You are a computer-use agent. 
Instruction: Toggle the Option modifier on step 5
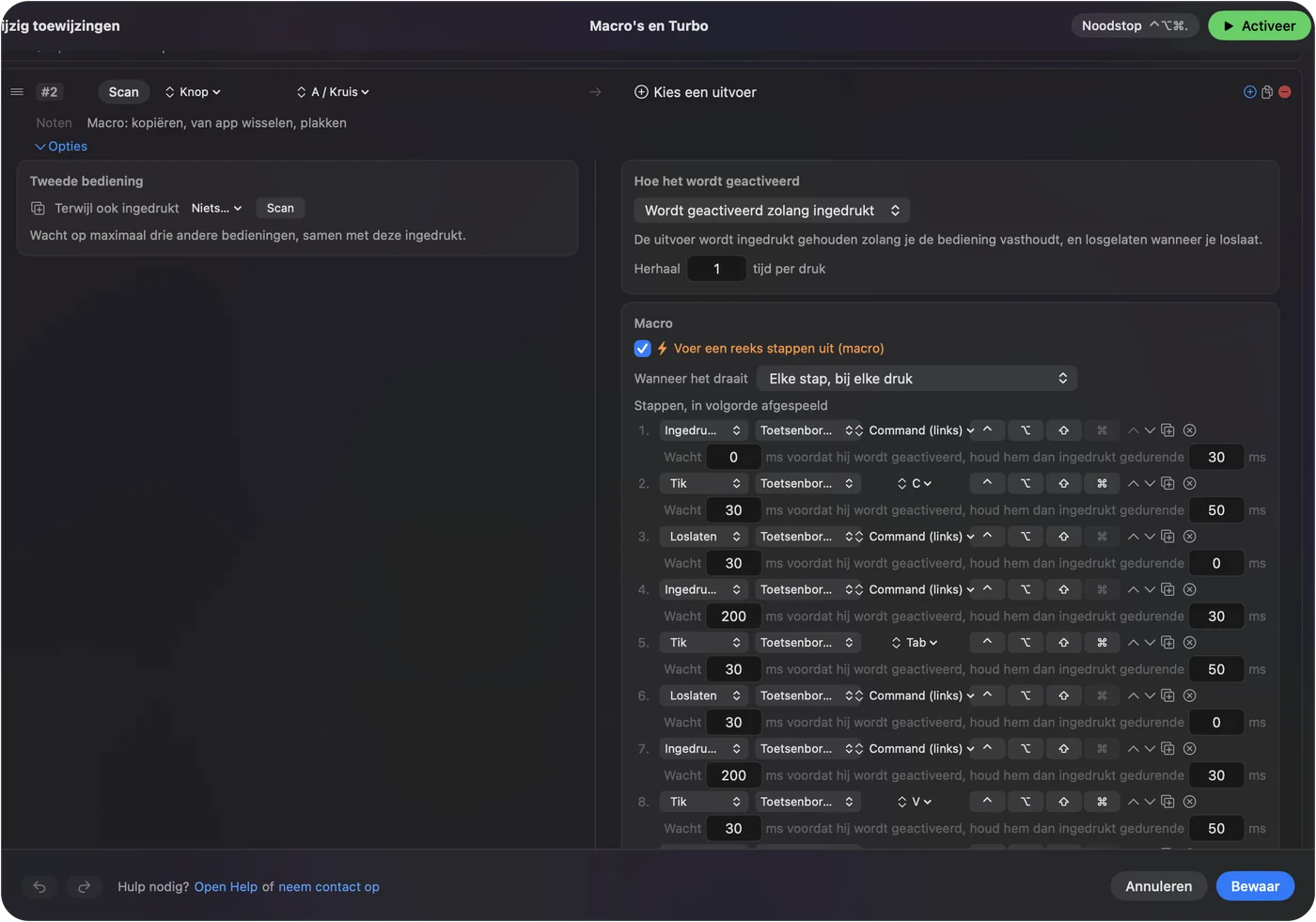[1026, 643]
